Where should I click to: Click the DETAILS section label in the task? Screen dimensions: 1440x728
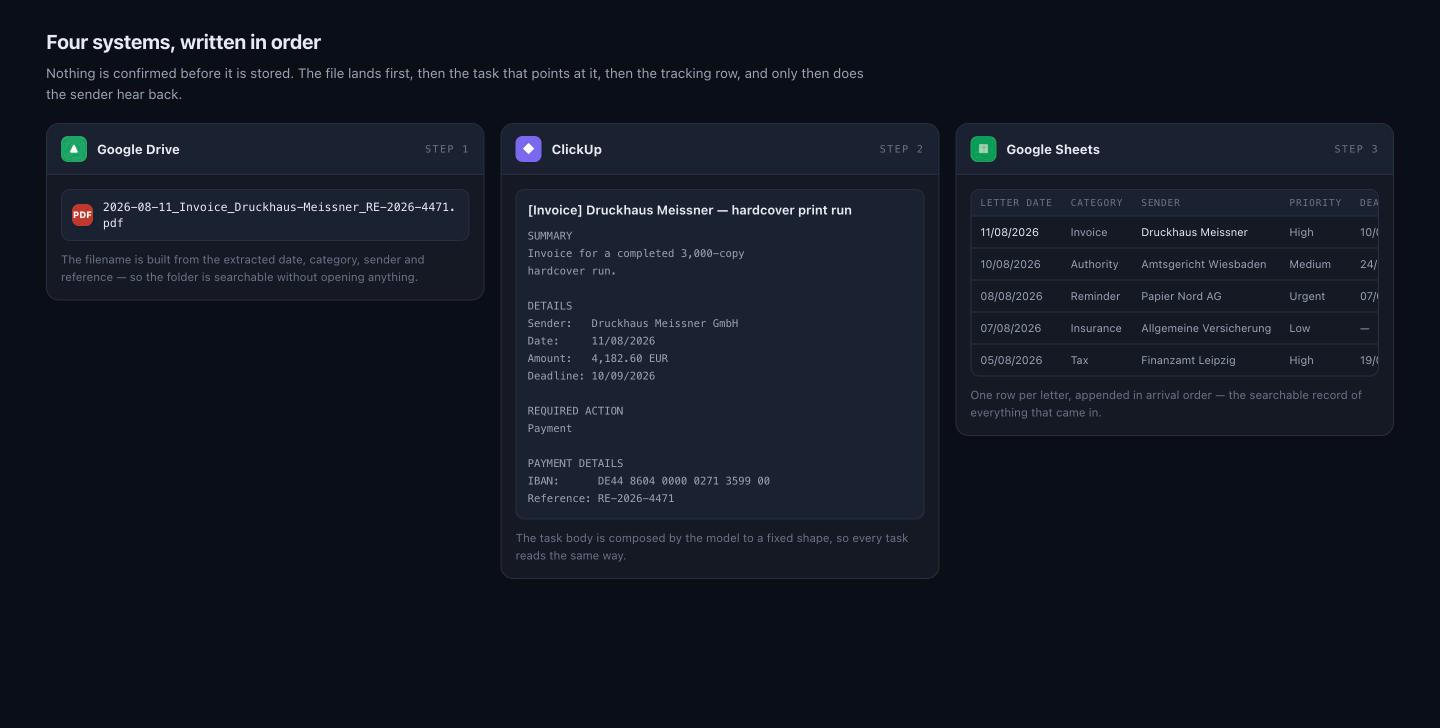click(x=550, y=306)
